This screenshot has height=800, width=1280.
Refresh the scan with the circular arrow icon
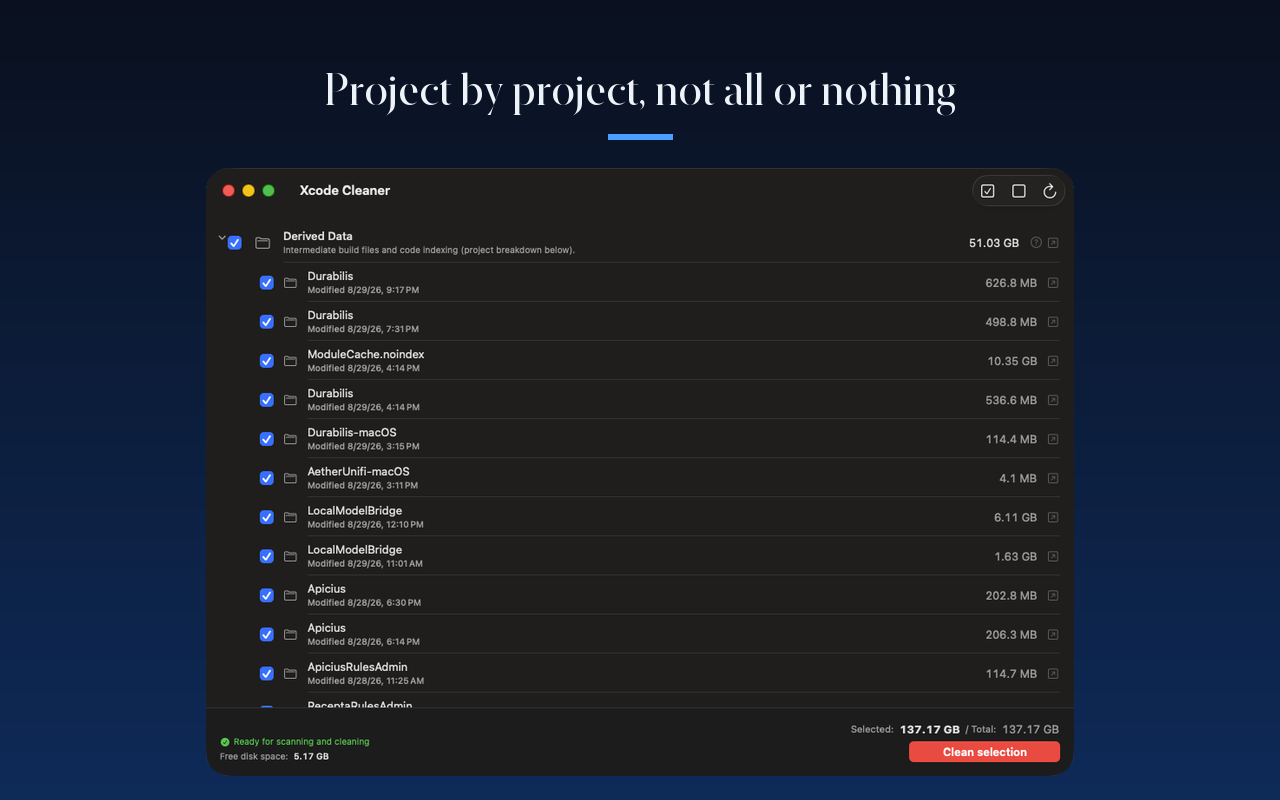click(x=1050, y=191)
